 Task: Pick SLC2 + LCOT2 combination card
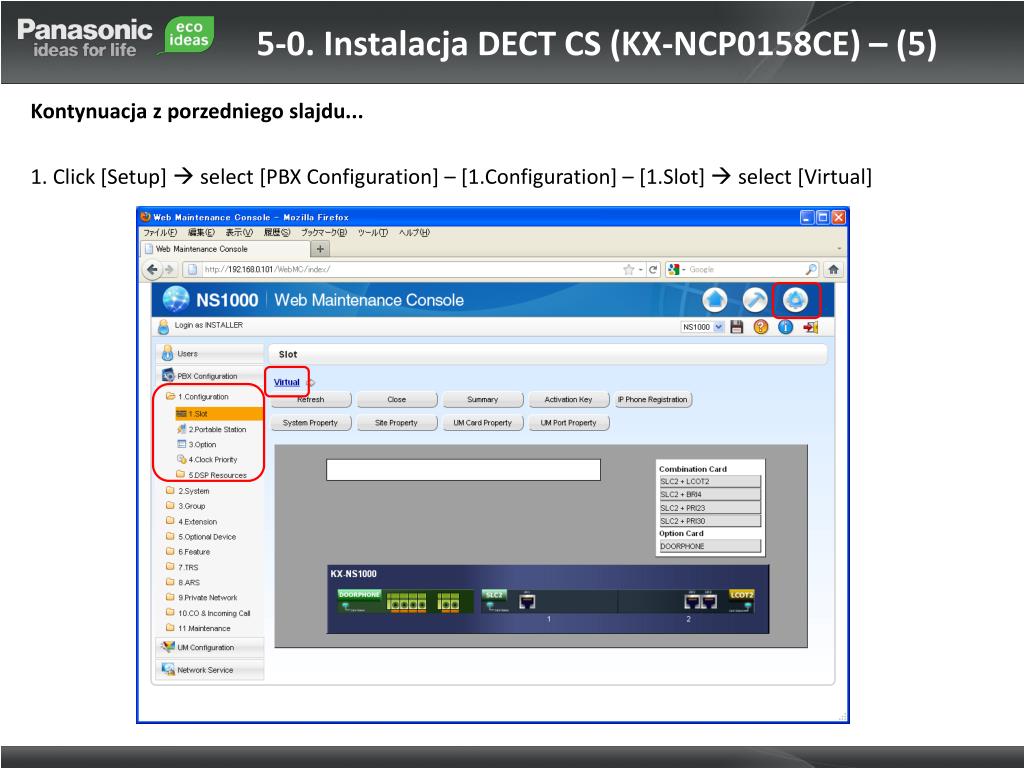710,481
